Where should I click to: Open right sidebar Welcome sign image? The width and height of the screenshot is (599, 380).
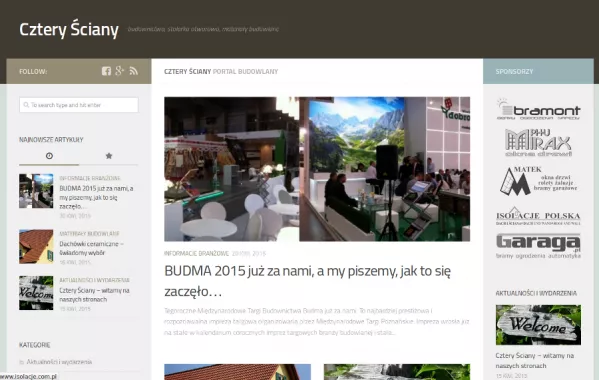click(538, 325)
